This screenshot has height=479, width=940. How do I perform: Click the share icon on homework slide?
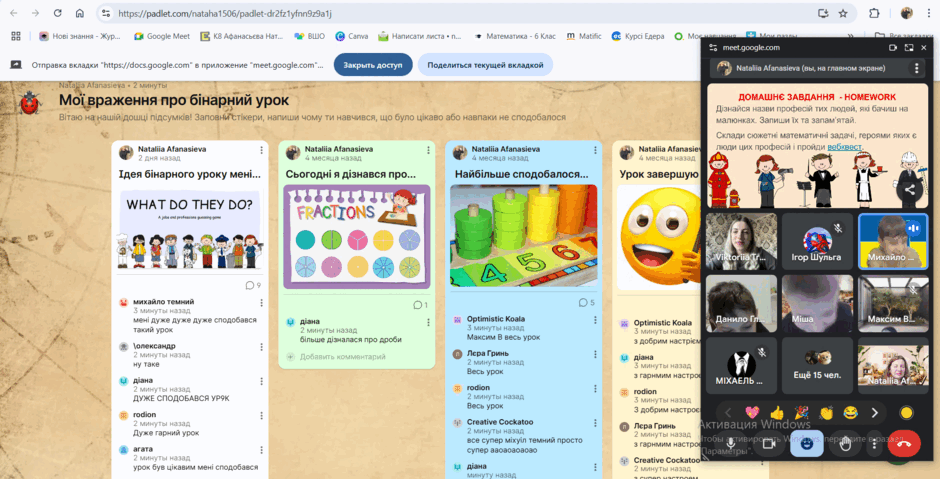pos(909,189)
